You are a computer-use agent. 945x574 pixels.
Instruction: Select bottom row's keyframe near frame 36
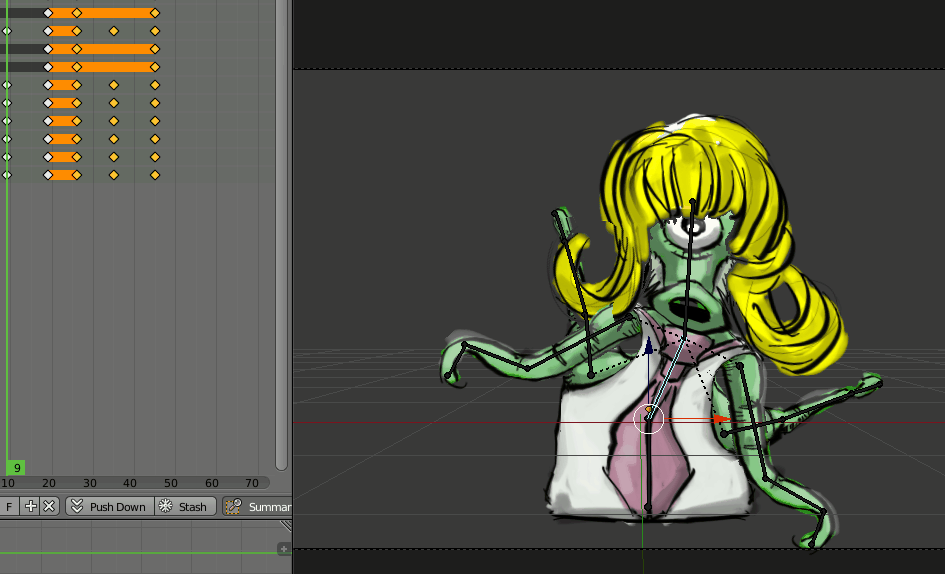click(x=114, y=175)
